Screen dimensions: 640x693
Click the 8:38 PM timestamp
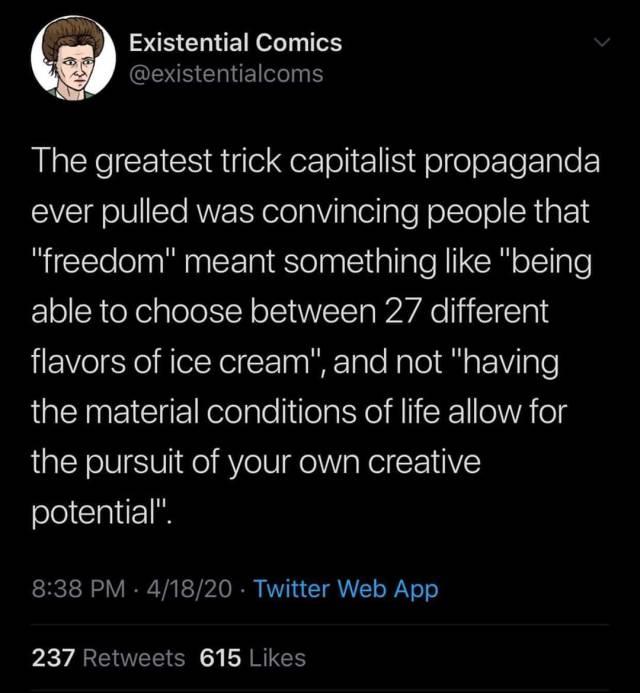78,589
